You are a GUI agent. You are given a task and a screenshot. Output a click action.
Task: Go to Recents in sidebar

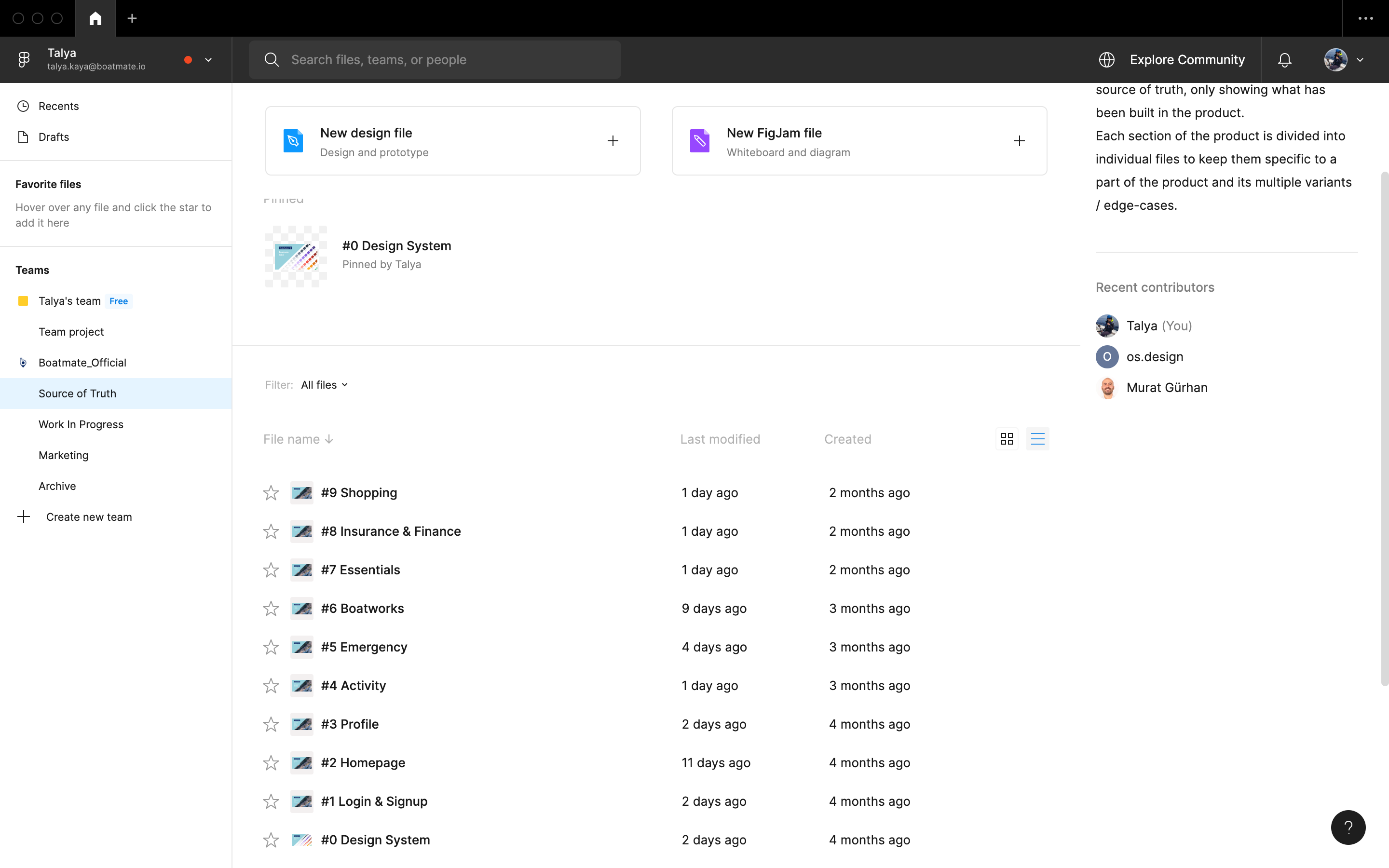click(x=58, y=106)
